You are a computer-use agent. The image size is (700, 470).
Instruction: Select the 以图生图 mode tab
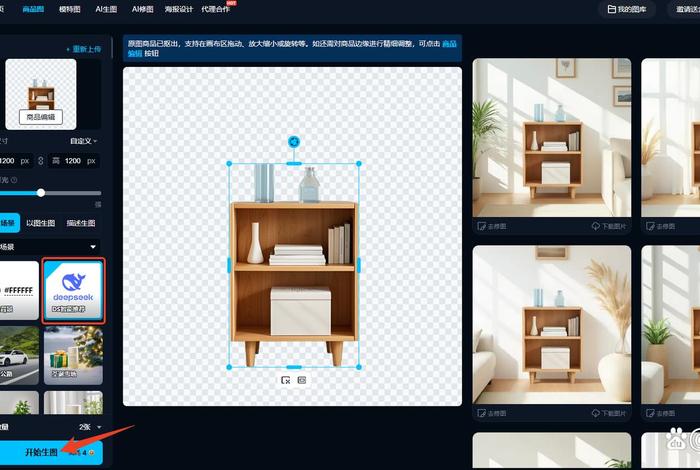click(41, 223)
